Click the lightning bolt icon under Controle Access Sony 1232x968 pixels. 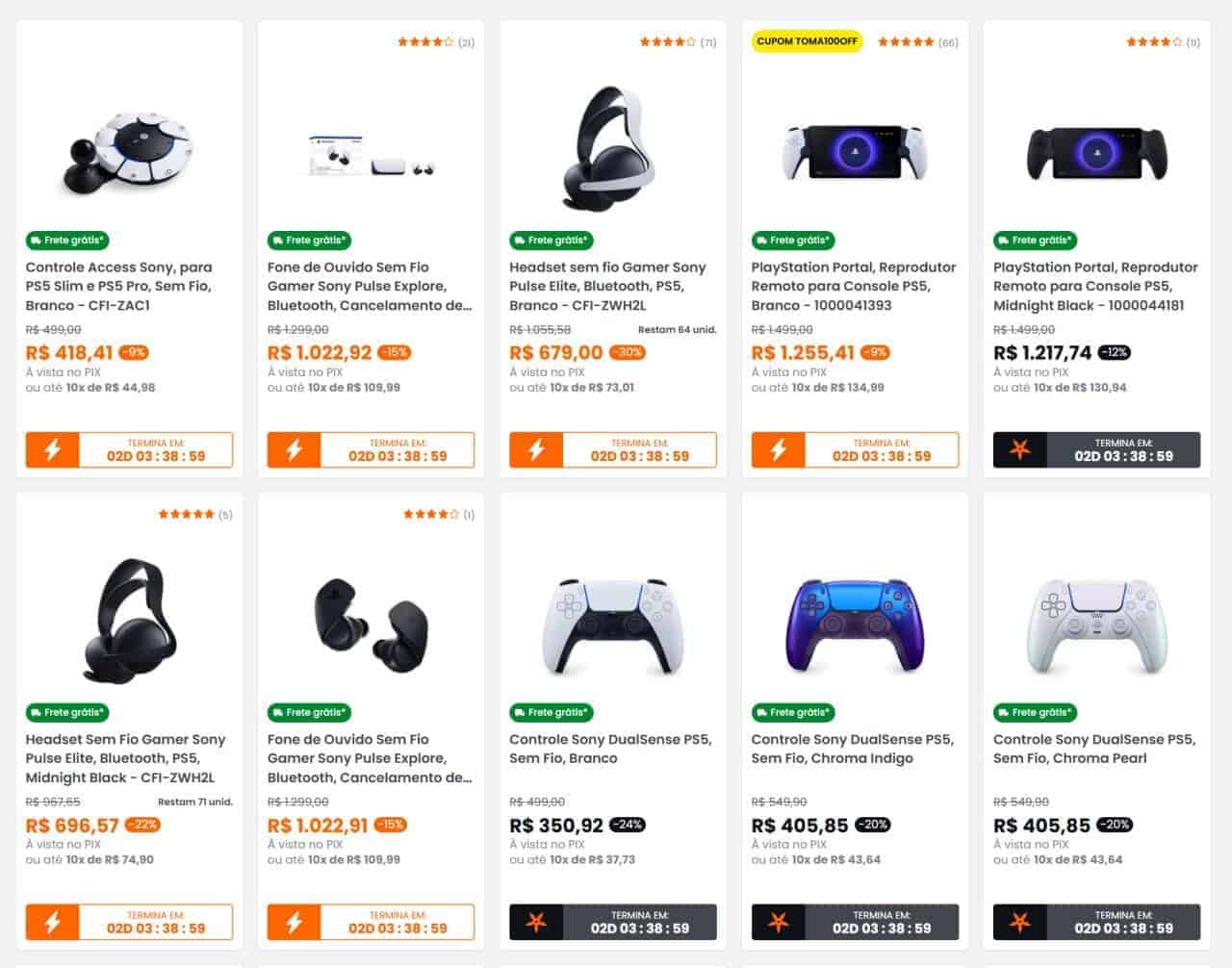(53, 449)
